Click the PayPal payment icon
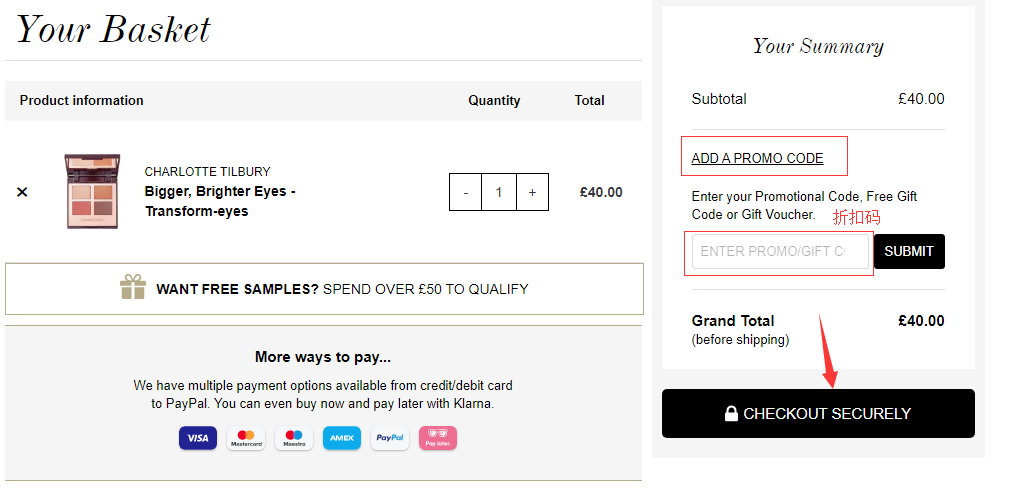The image size is (1030, 491). (x=390, y=438)
